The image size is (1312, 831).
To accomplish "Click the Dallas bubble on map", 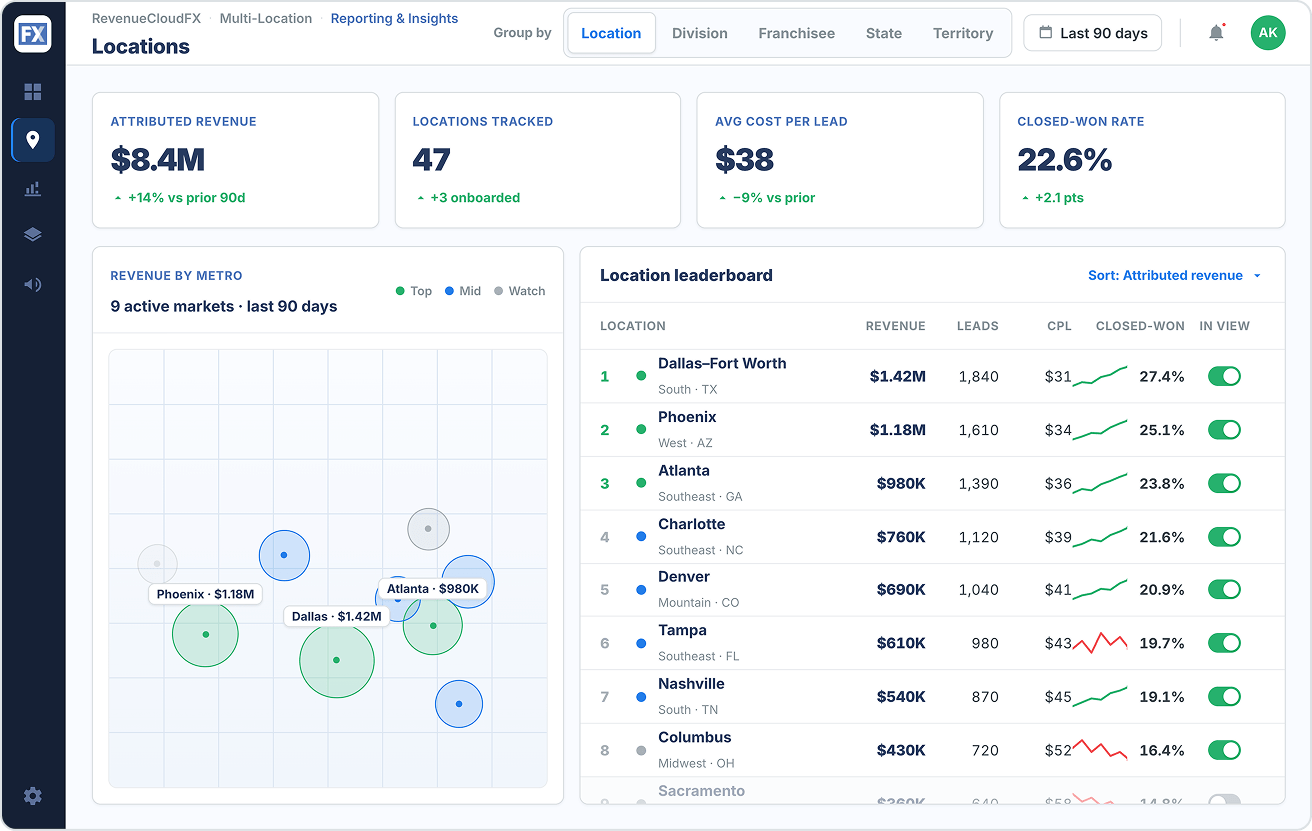I will coord(337,660).
